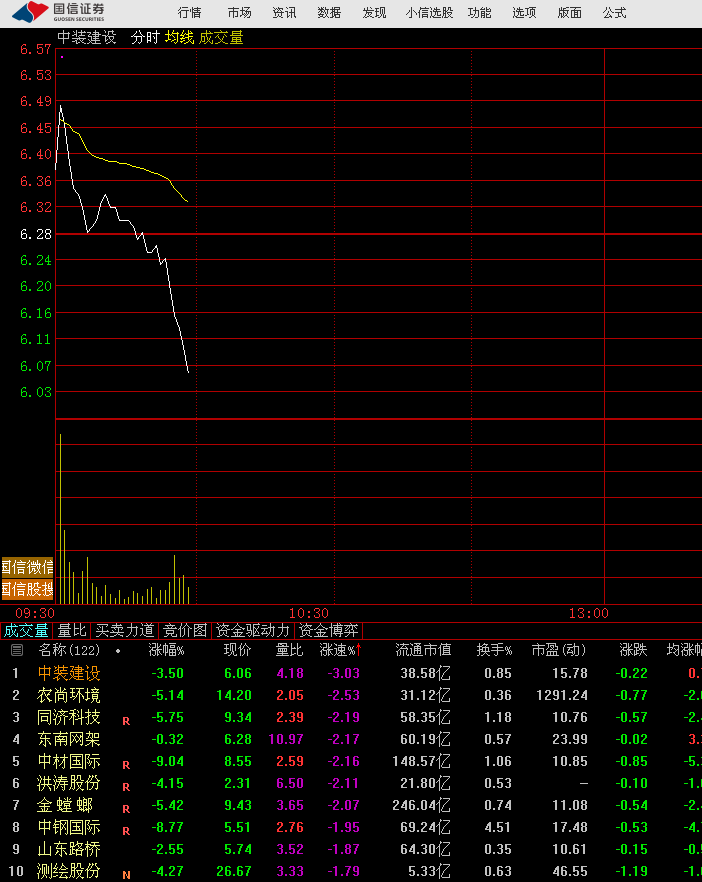
Task: Select the 测绘股份 stock row
Action: [351, 871]
